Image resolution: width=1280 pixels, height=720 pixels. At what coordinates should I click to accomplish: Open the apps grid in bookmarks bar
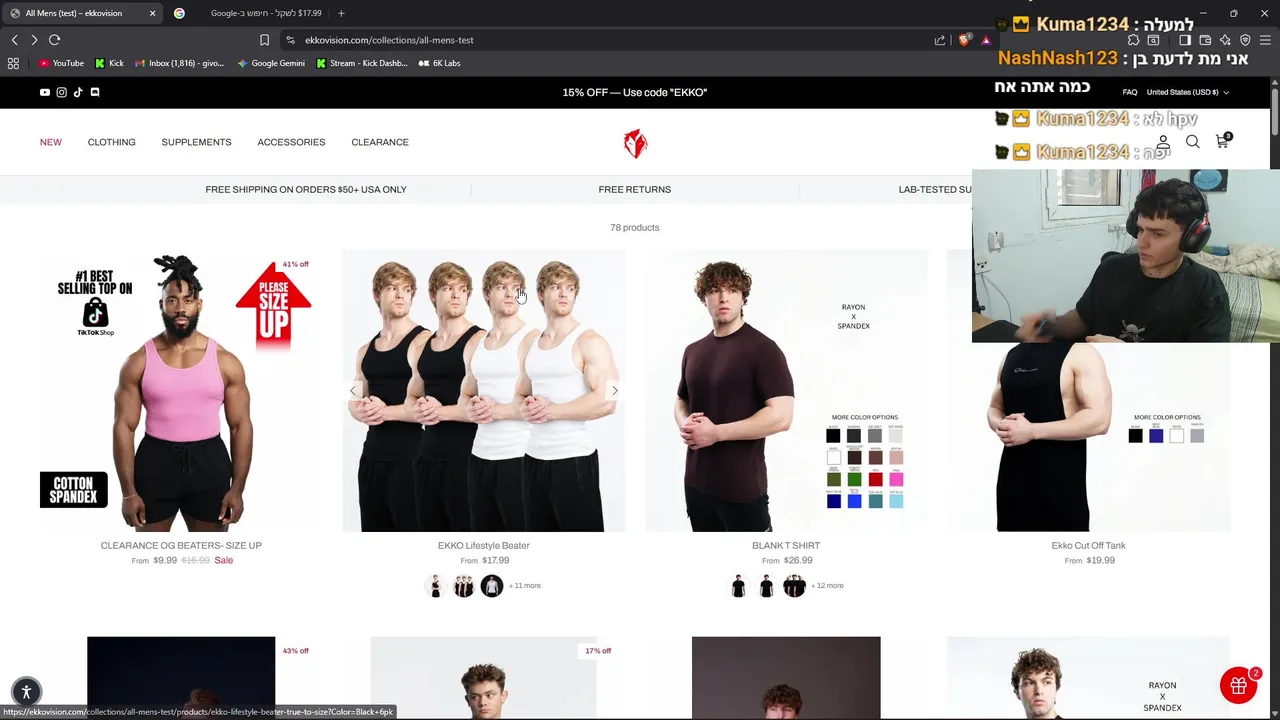click(13, 63)
